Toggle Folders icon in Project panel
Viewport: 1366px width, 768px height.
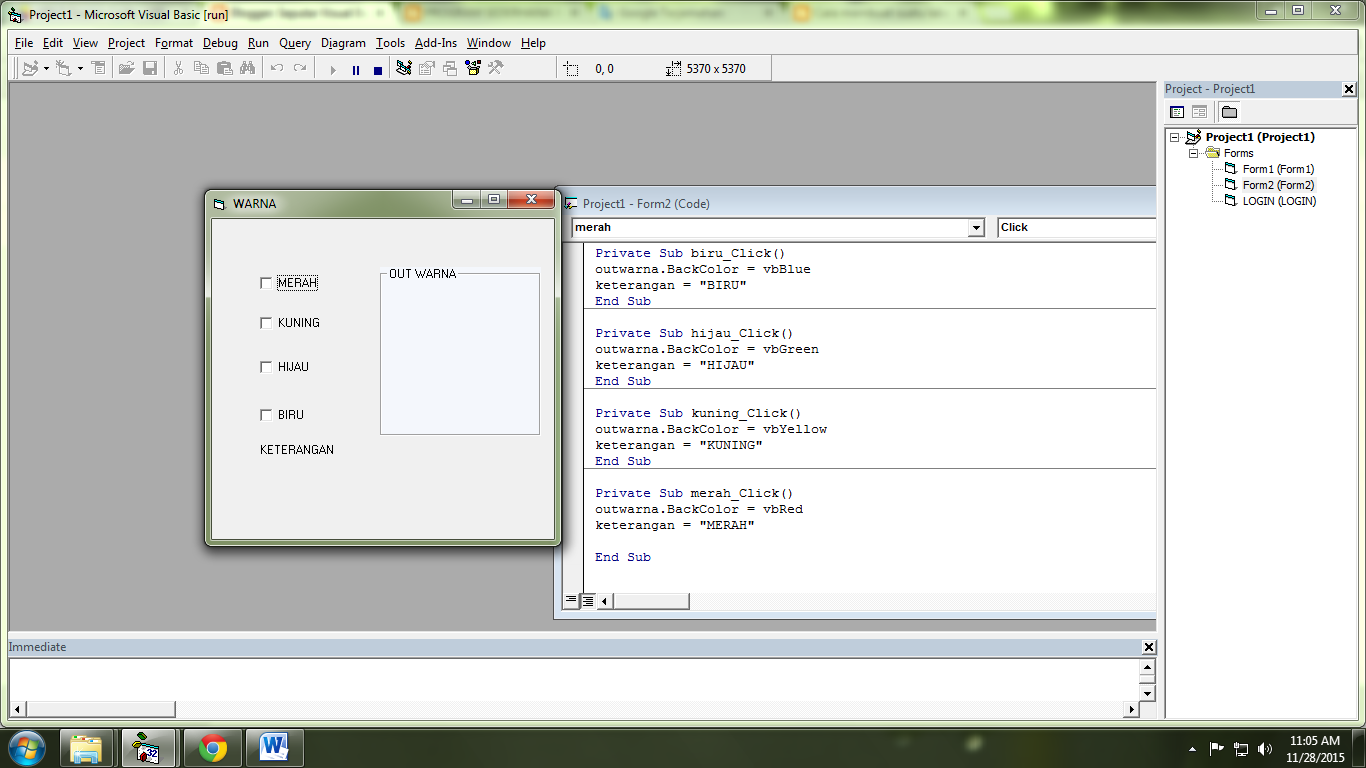(x=1229, y=112)
